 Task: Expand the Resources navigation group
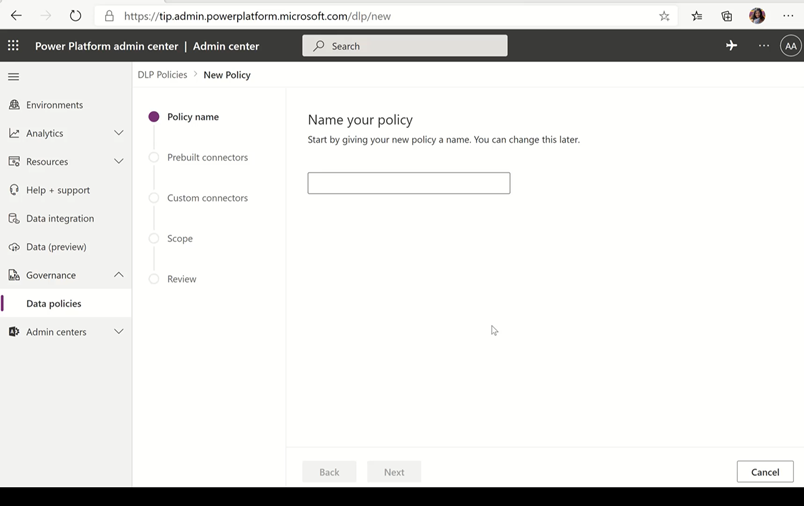pos(118,161)
